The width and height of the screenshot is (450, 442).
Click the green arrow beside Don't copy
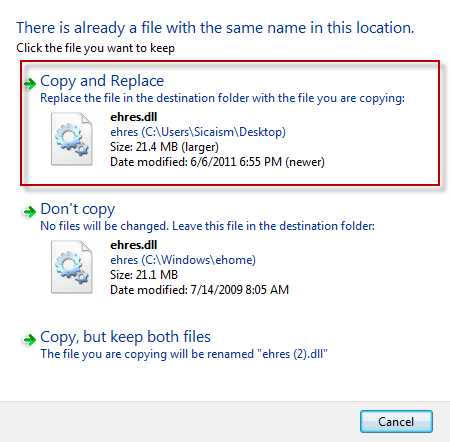point(30,211)
